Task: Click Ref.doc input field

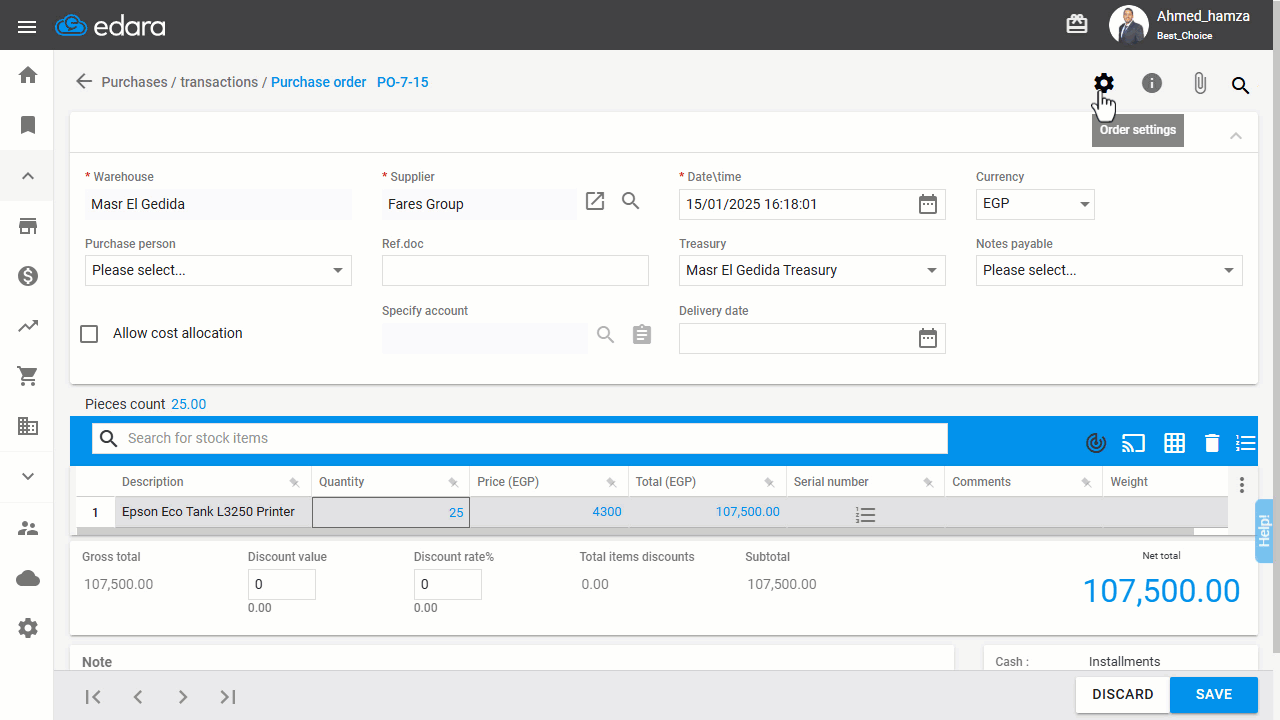Action: point(515,270)
